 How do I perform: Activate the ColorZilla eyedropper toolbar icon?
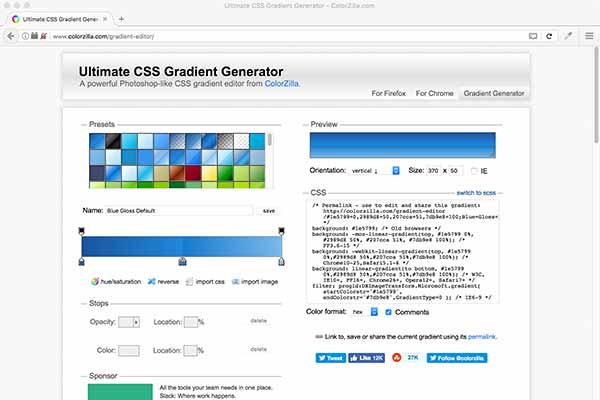pos(568,36)
